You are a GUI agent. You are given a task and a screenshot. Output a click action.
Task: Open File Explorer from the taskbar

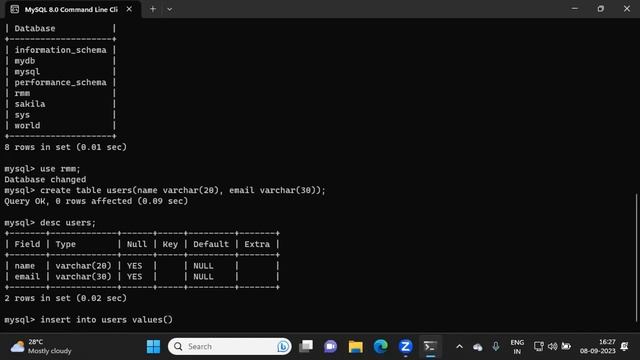(356, 347)
